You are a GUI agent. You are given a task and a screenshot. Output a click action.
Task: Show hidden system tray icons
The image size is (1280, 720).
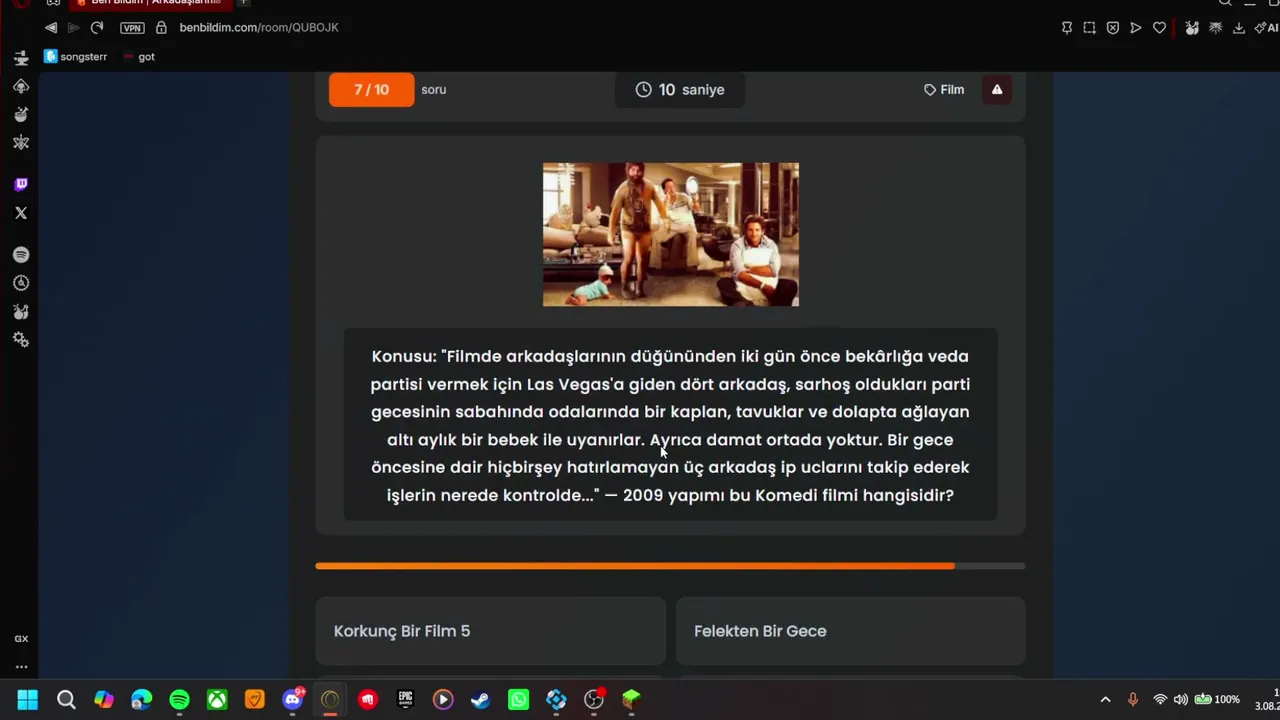pyautogui.click(x=1105, y=700)
